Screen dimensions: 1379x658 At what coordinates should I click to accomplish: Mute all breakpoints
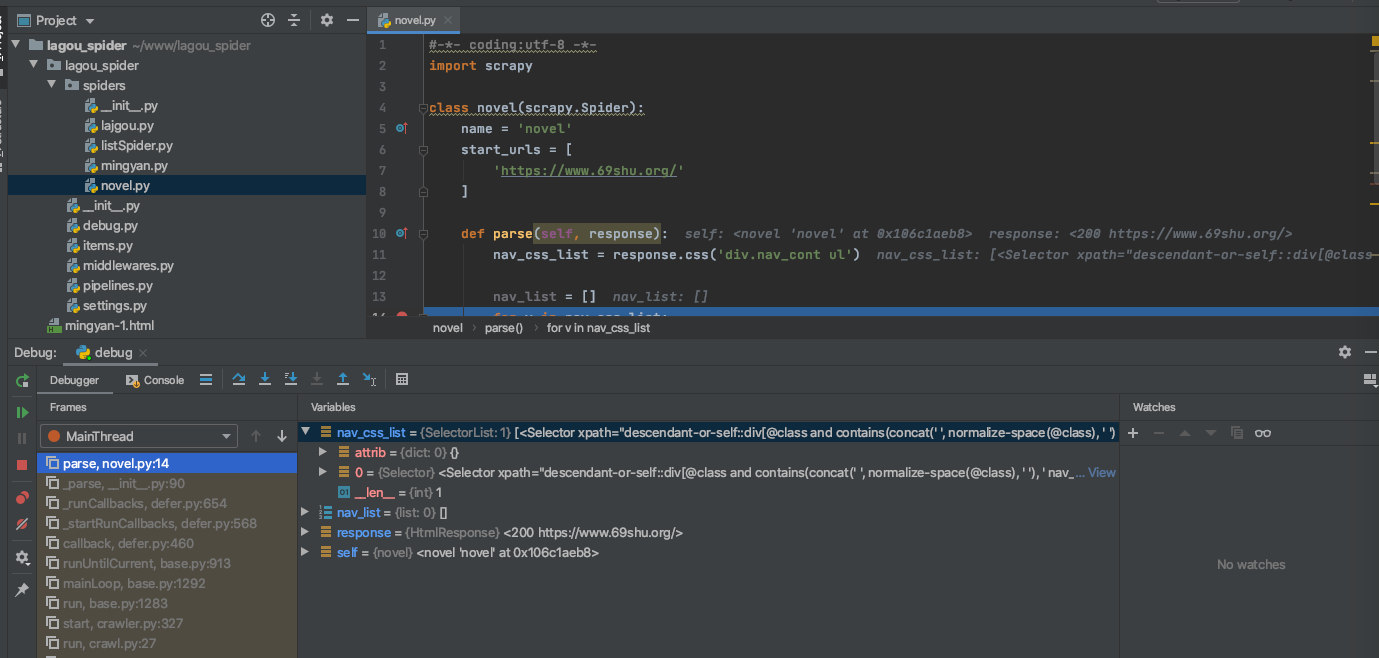coord(22,524)
